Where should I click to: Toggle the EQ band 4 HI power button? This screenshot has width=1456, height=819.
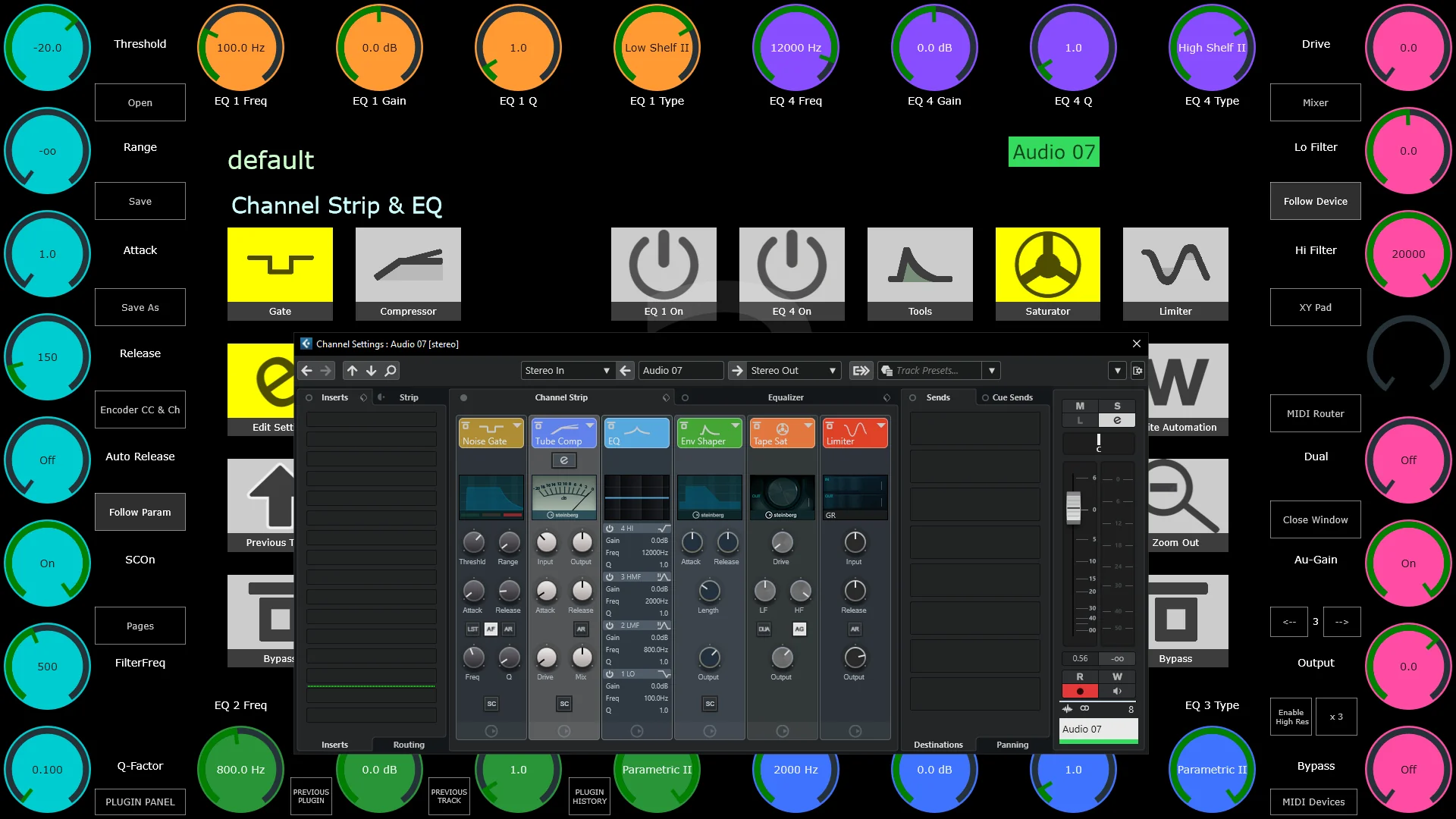click(x=610, y=529)
